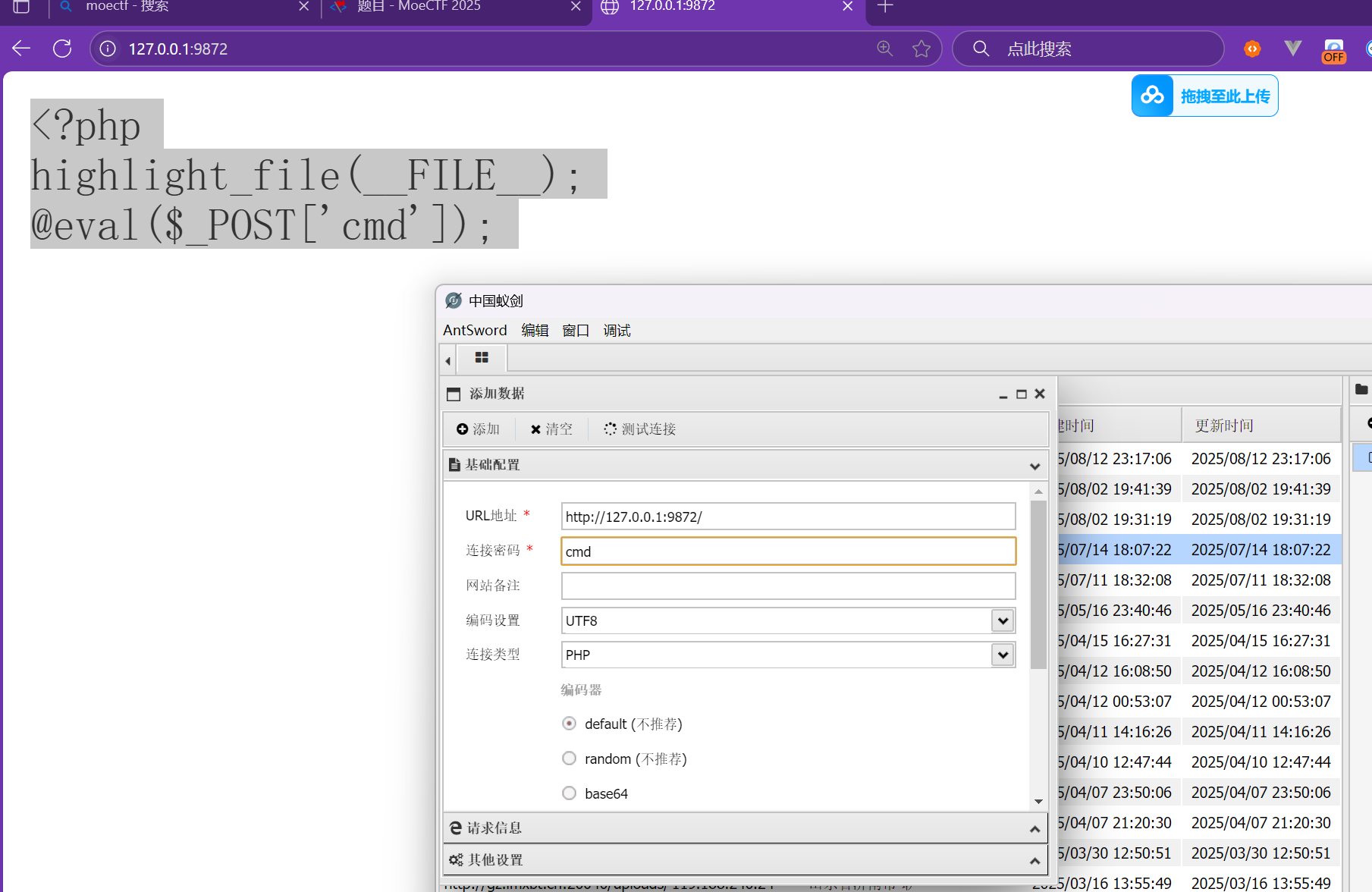Close the 127.0.0.1:9872 tab
Screen dimensions: 1372x892
[848, 6]
